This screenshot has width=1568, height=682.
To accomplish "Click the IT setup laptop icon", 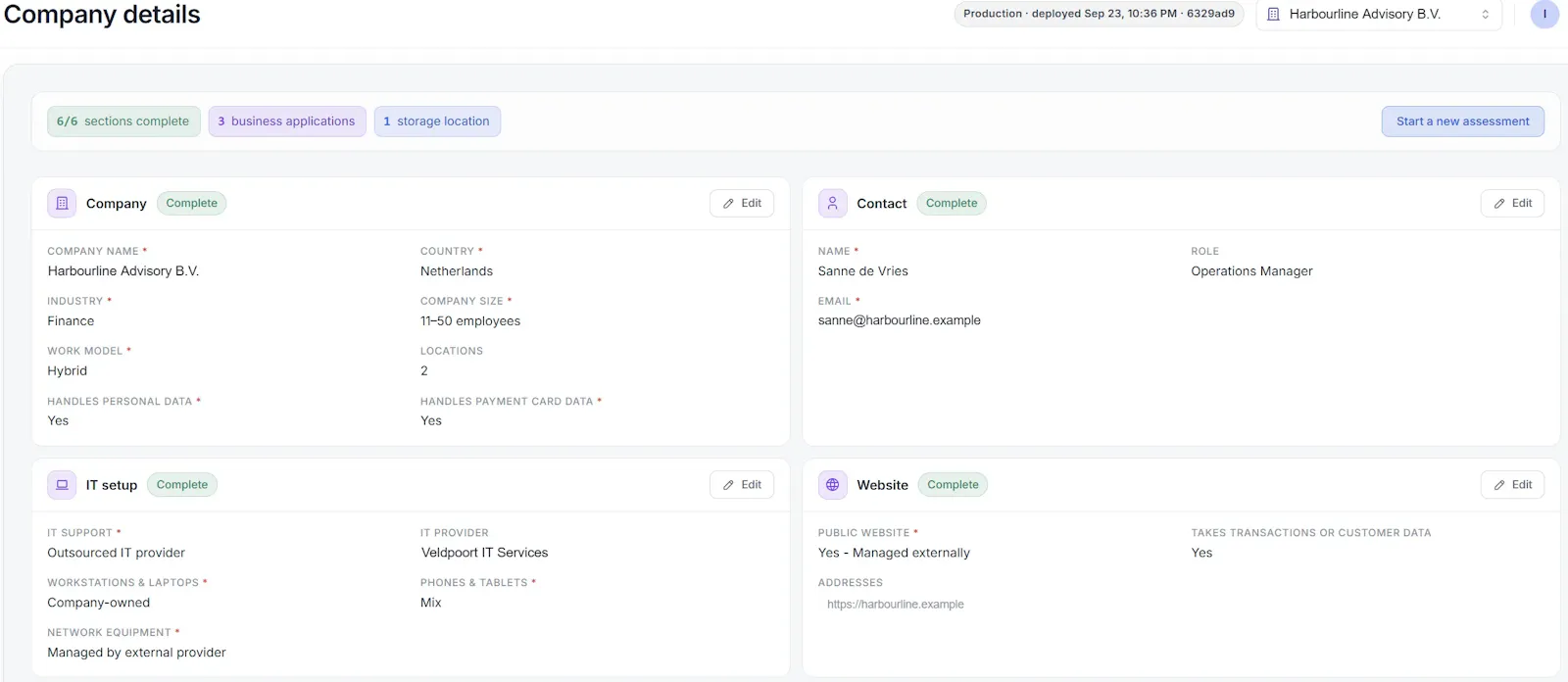I will pyautogui.click(x=62, y=484).
